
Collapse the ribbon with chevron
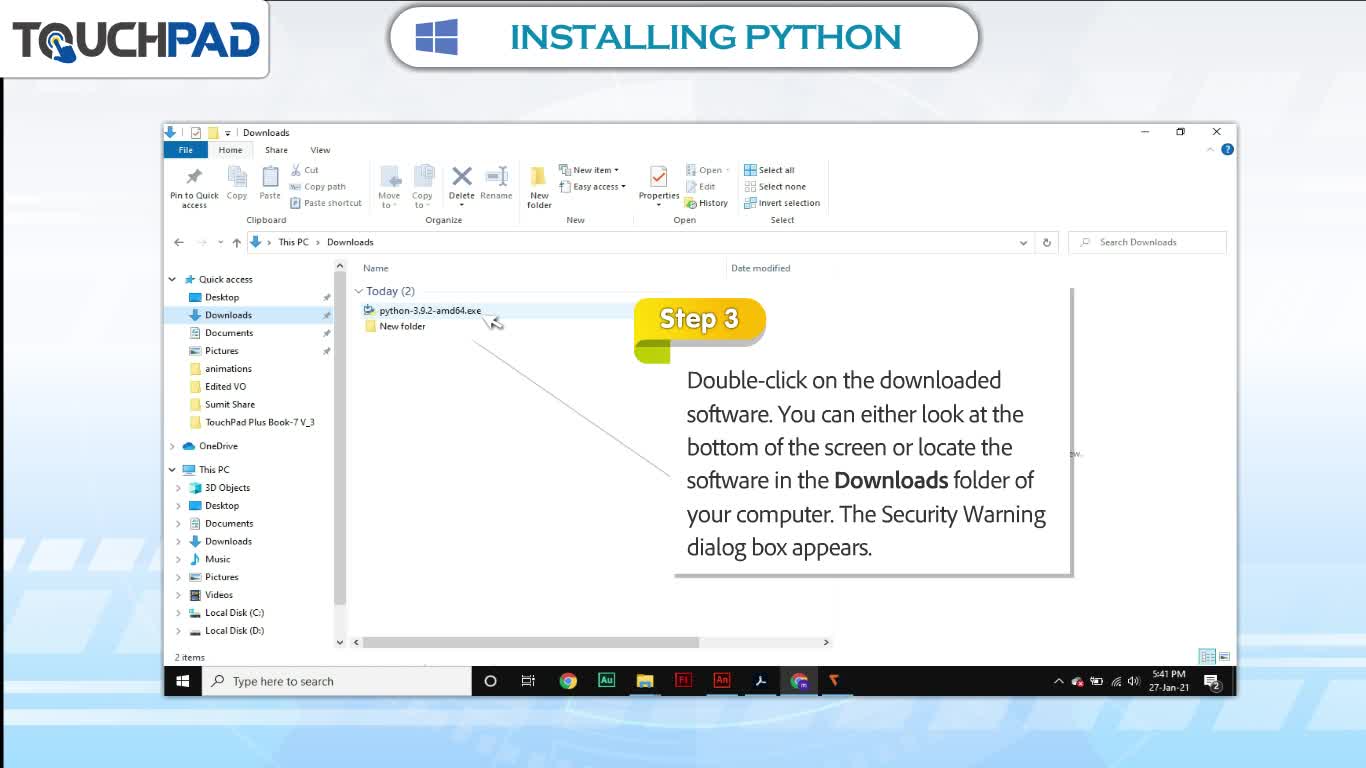[1210, 149]
